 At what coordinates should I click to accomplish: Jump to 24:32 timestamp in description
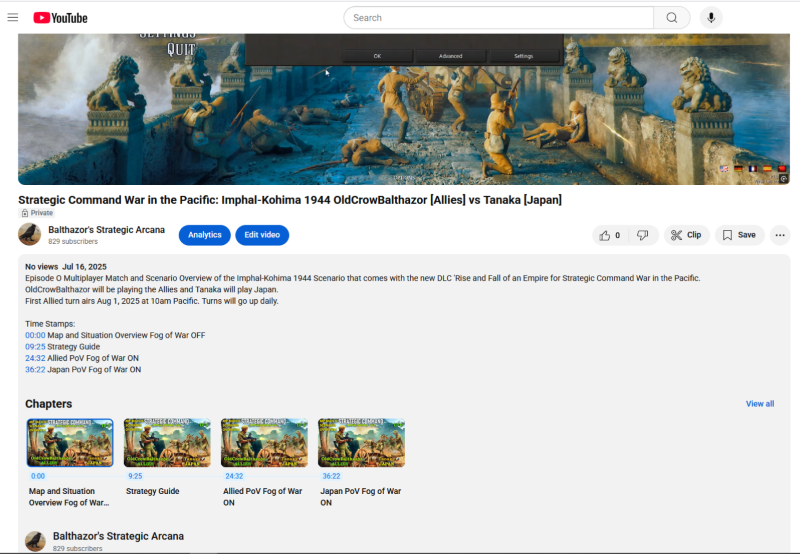pyautogui.click(x=35, y=358)
